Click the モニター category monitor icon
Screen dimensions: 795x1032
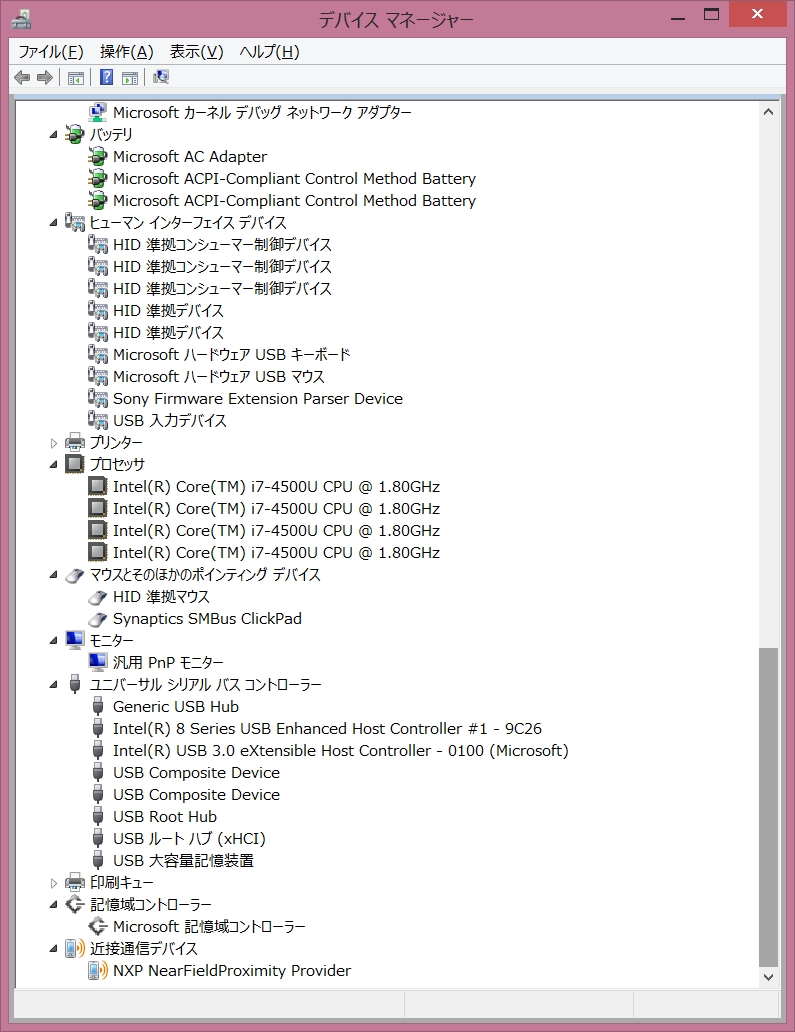(75, 640)
